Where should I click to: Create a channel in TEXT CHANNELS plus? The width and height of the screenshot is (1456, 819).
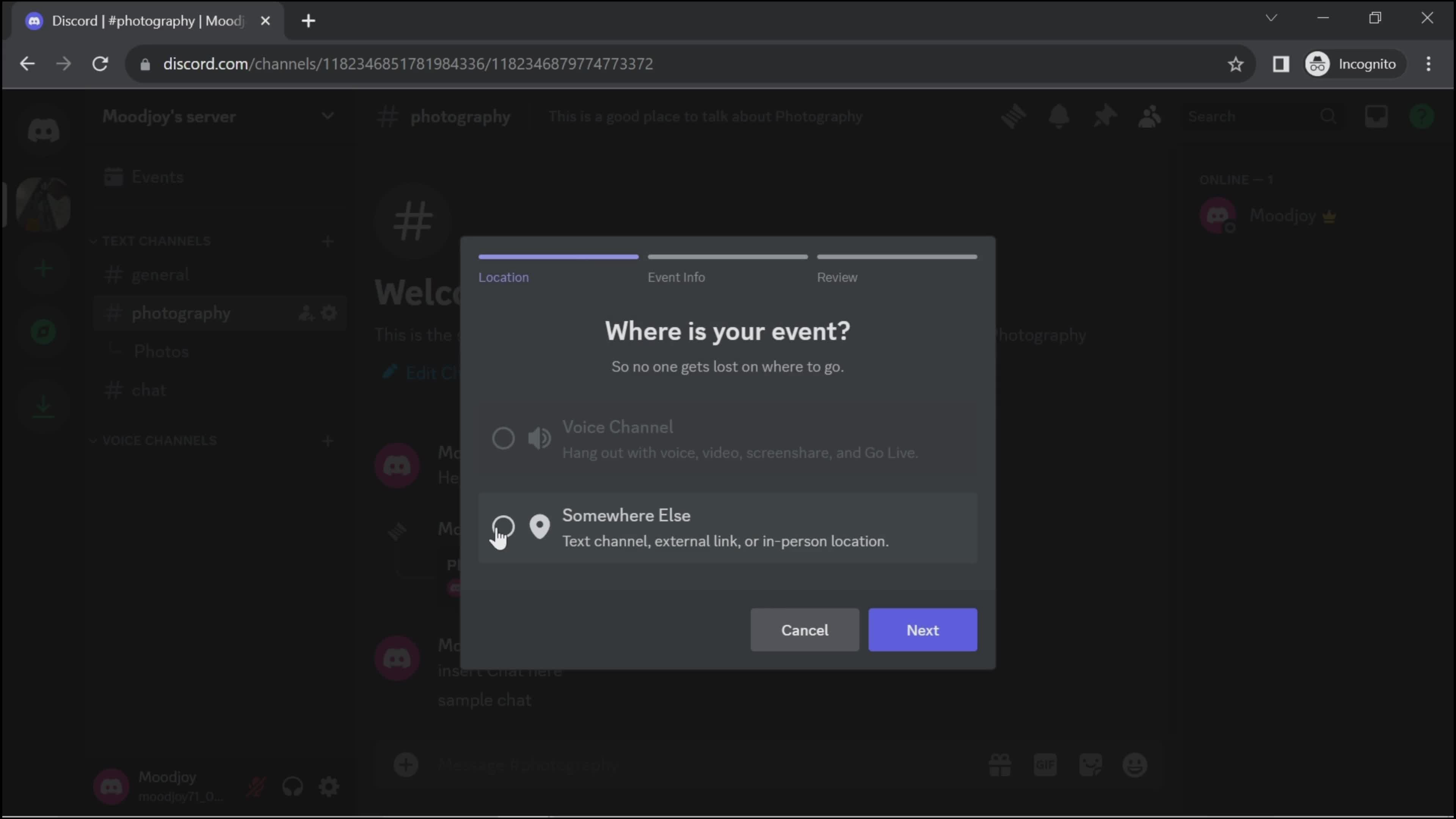click(x=328, y=242)
